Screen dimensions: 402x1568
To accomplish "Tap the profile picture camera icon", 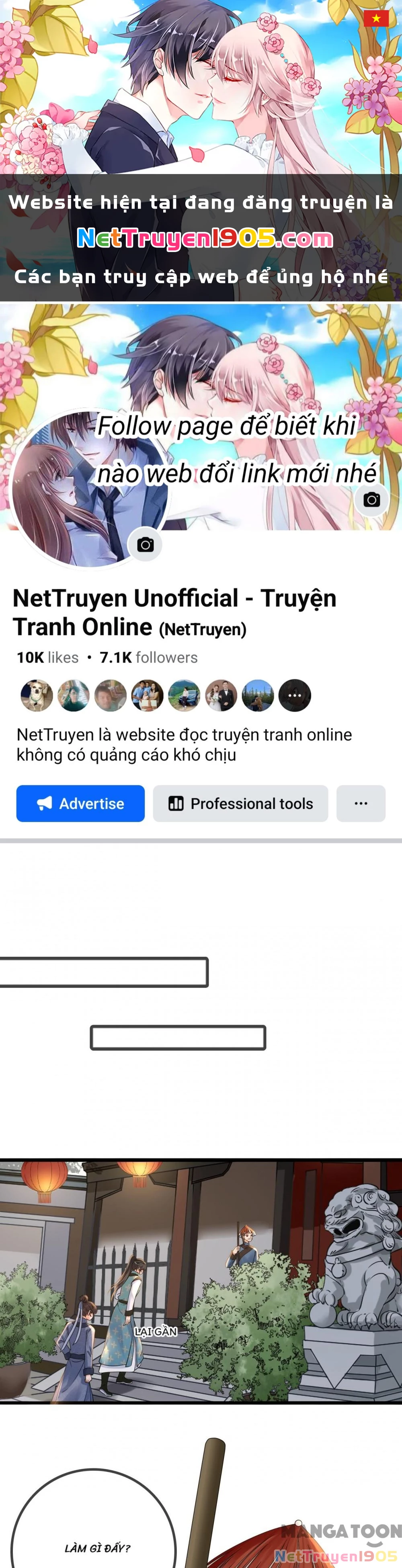I will pos(145,545).
